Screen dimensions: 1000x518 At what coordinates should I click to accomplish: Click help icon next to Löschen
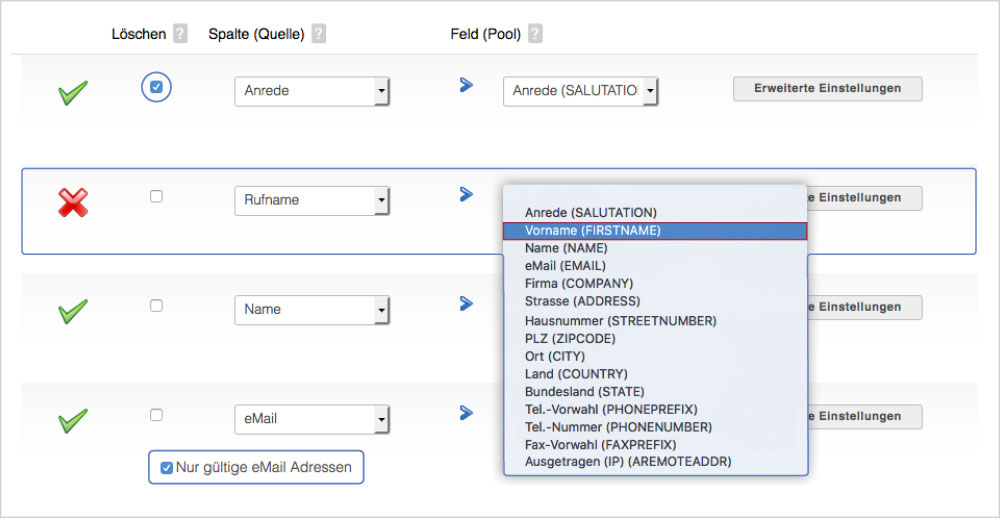[180, 34]
